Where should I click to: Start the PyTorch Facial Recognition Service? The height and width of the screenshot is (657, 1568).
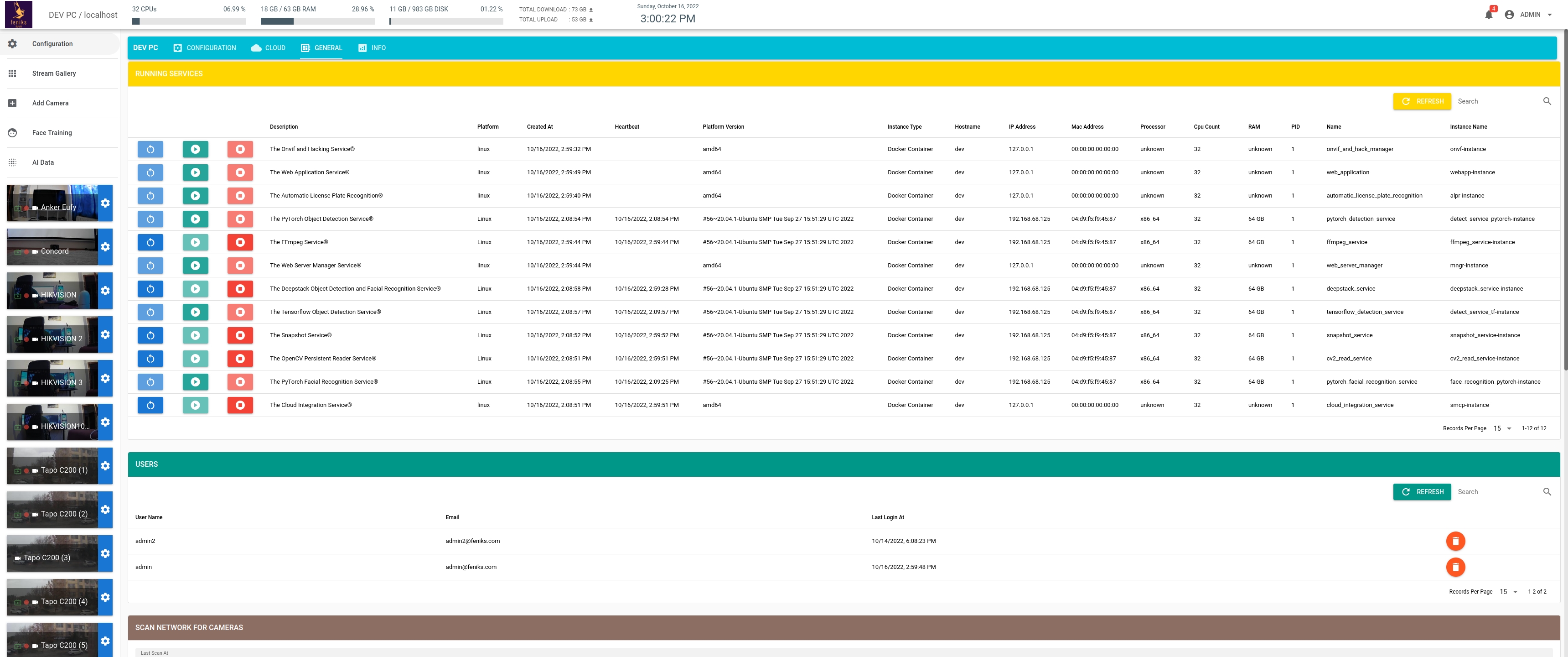195,382
